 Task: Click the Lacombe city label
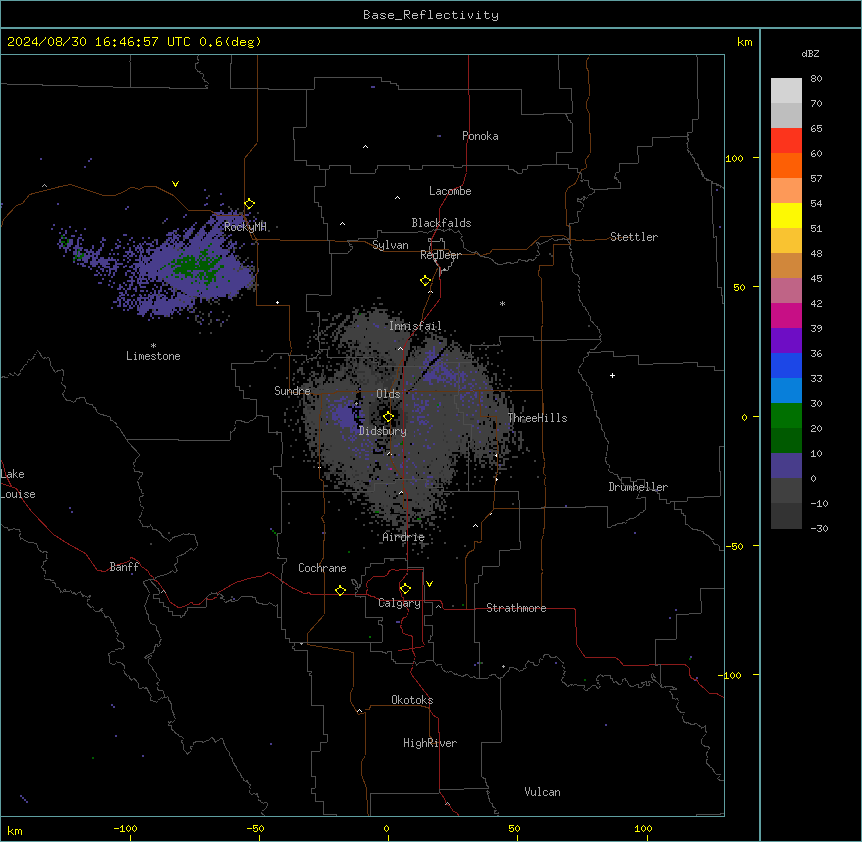[450, 191]
